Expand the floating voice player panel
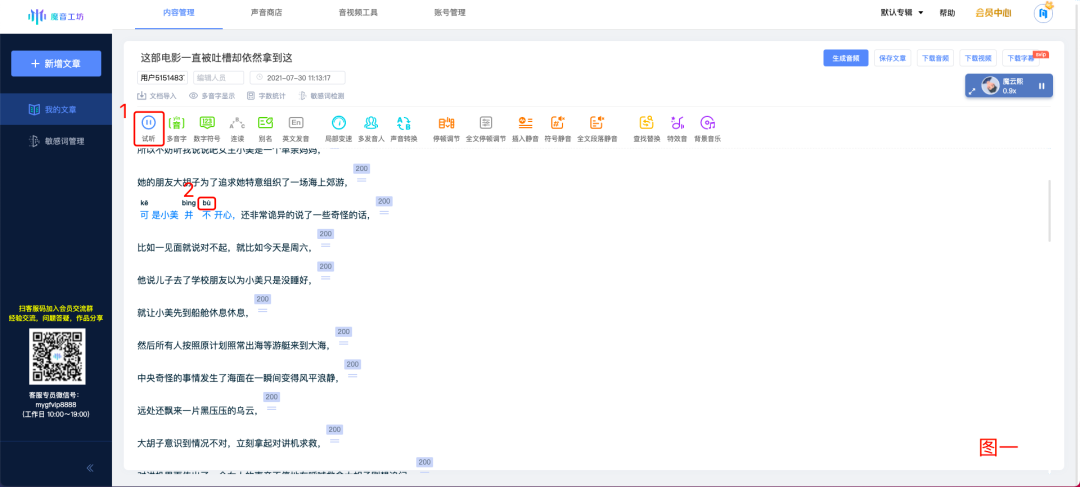This screenshot has width=1080, height=487. coord(974,91)
